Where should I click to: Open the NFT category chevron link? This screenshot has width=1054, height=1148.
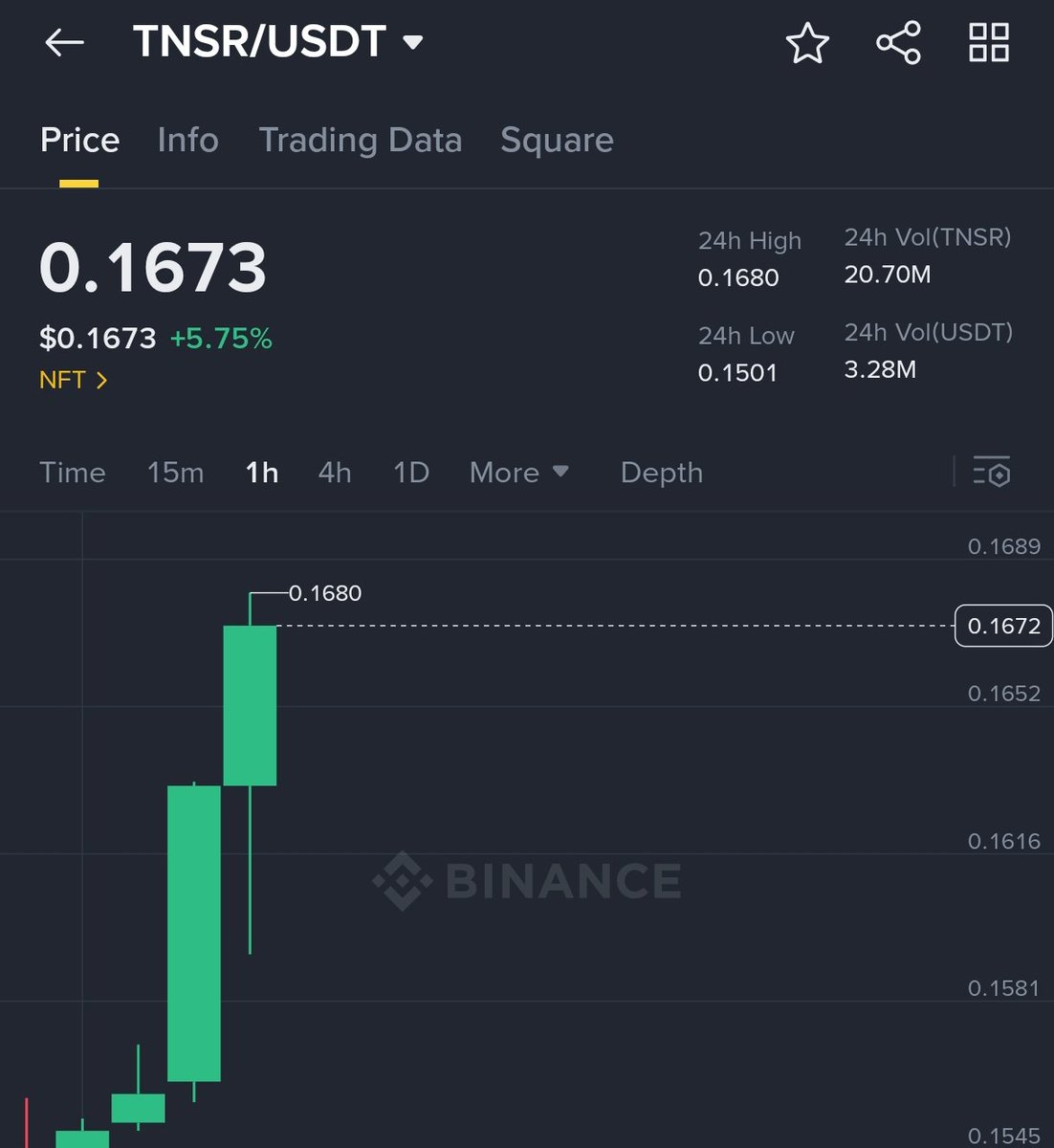74,380
